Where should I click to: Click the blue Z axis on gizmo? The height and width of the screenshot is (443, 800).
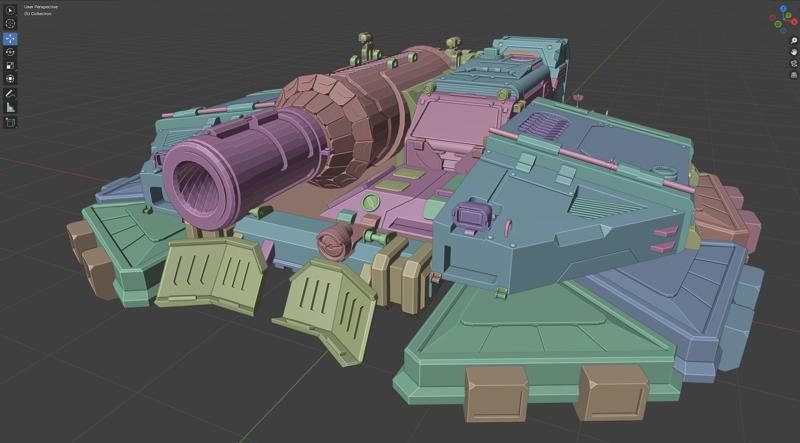(x=783, y=9)
